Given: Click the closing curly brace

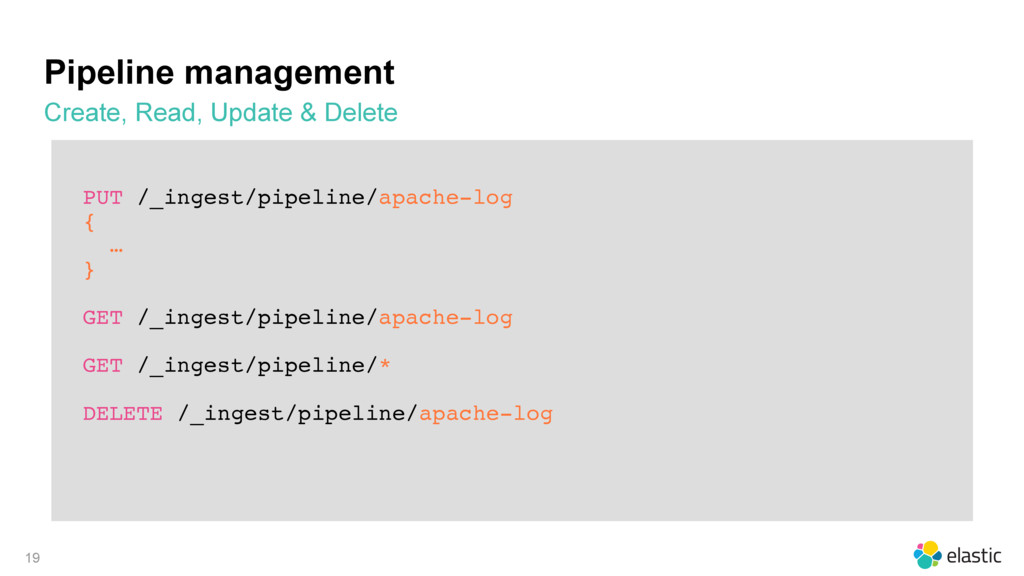Looking at the screenshot, I should click(89, 270).
